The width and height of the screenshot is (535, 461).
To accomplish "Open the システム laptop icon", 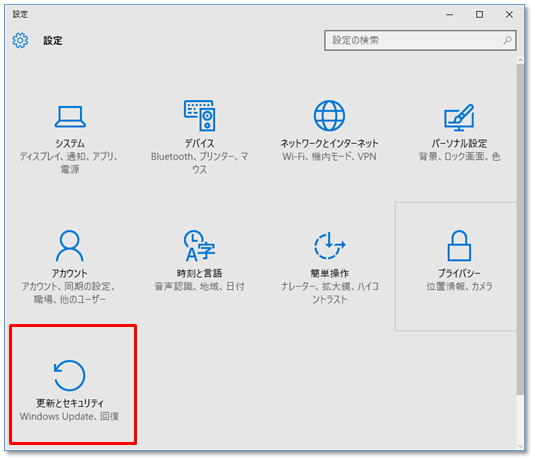I will 70,116.
